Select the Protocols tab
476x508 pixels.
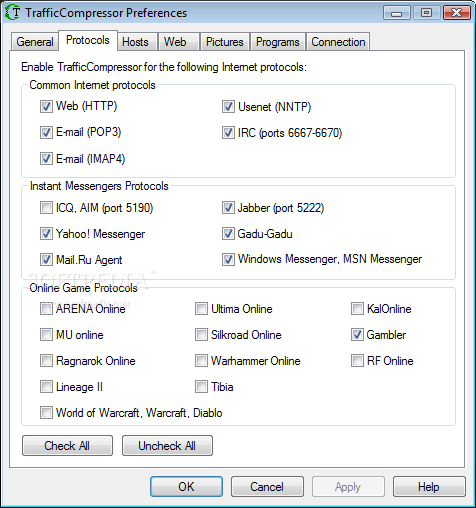point(88,40)
